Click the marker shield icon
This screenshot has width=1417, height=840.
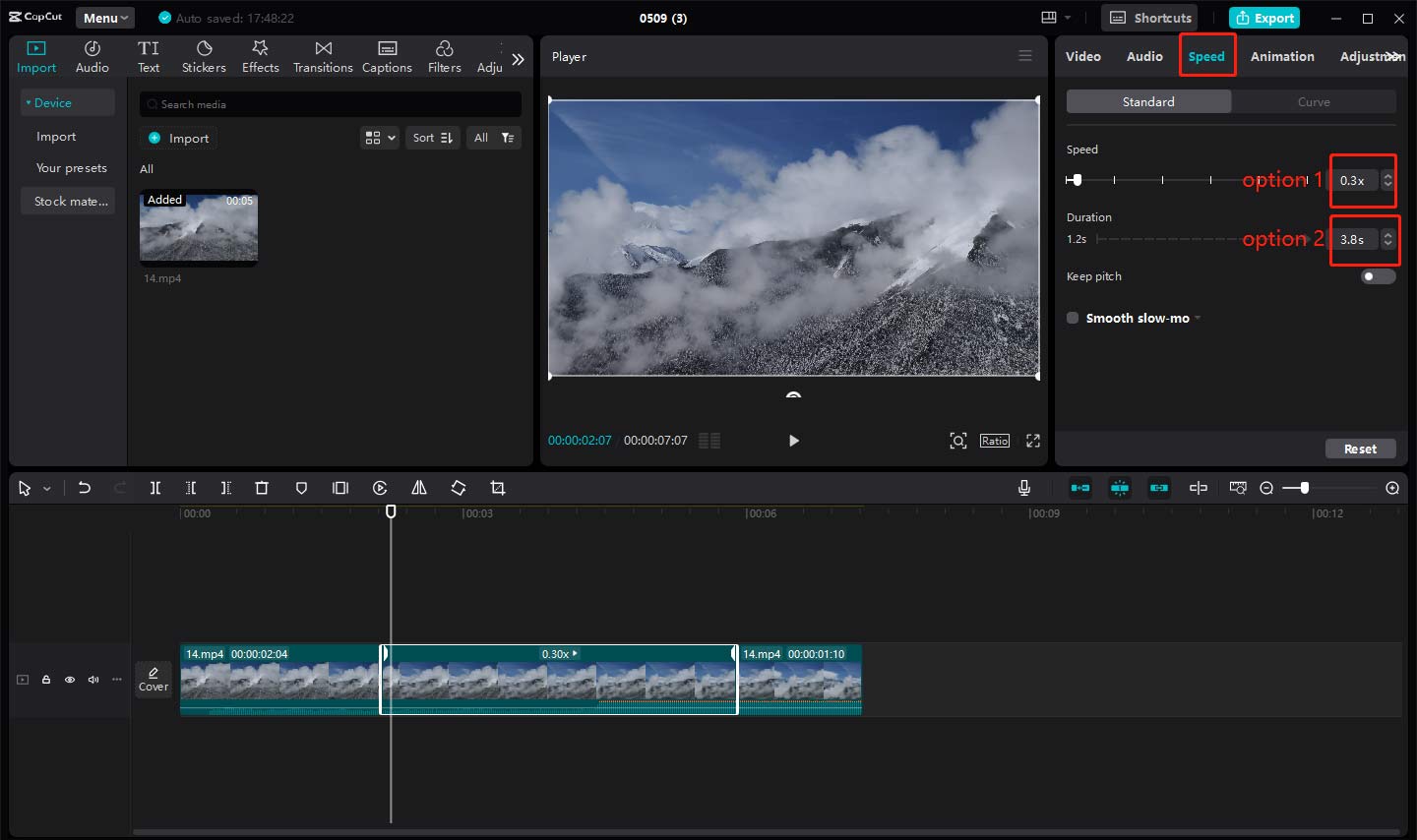pyautogui.click(x=301, y=488)
